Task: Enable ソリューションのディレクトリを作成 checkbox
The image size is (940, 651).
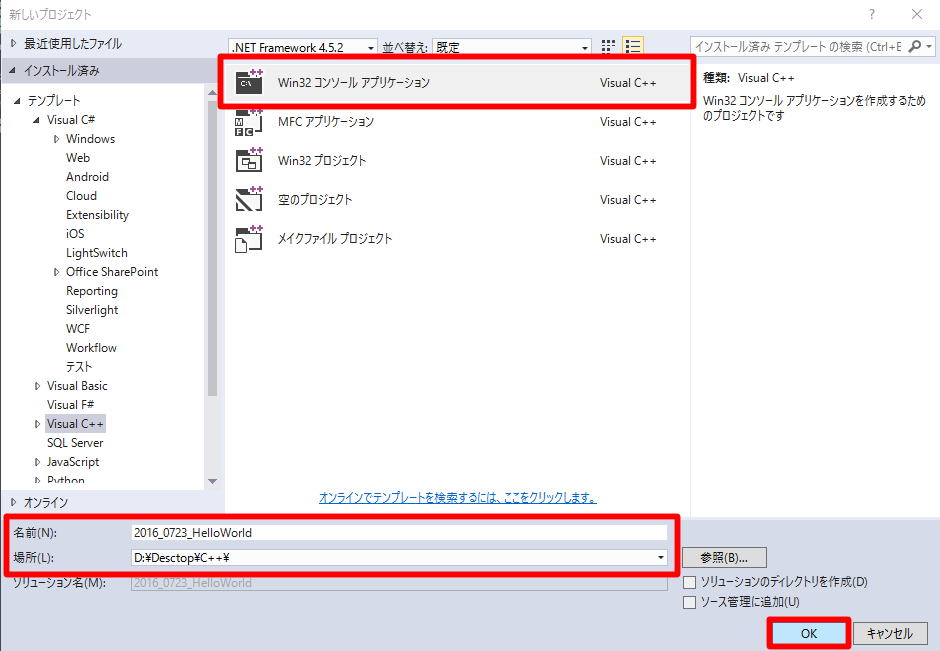Action: pos(689,582)
